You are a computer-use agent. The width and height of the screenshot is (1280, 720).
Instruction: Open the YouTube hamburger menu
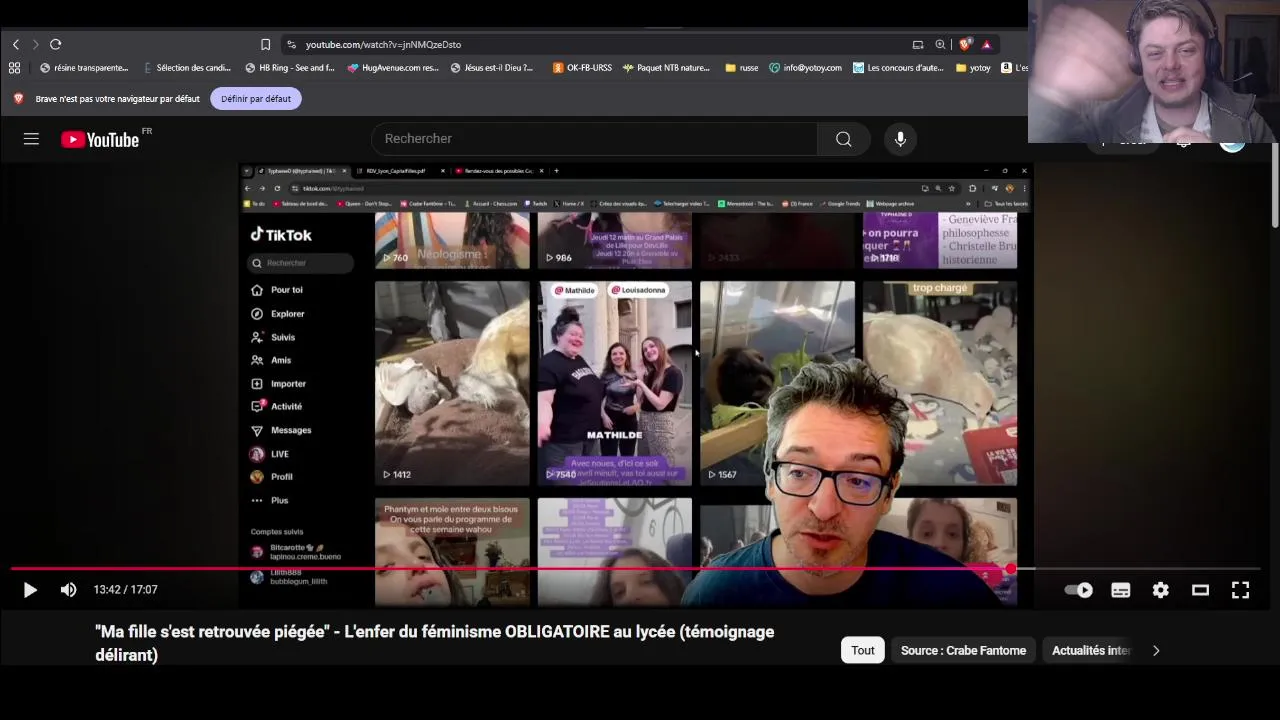pyautogui.click(x=31, y=139)
